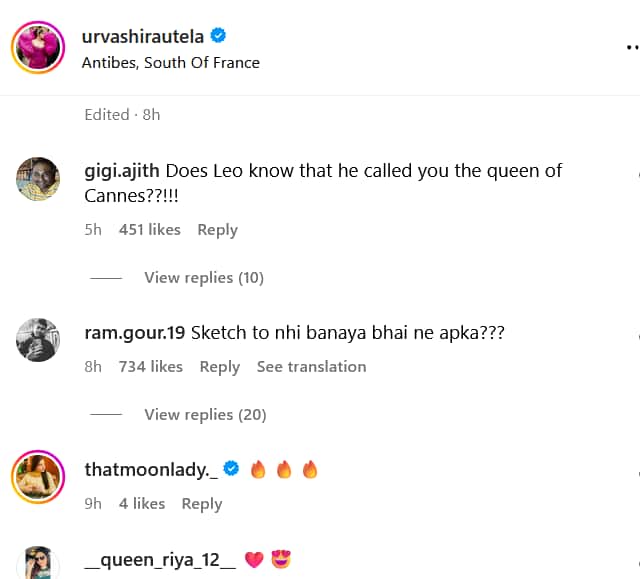
Task: Click ram.gour.19's profile avatar
Action: tap(38, 340)
